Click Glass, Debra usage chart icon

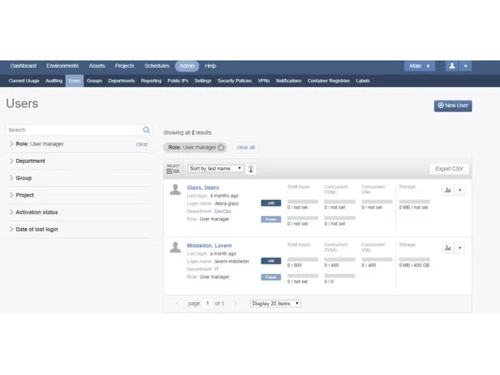point(448,190)
